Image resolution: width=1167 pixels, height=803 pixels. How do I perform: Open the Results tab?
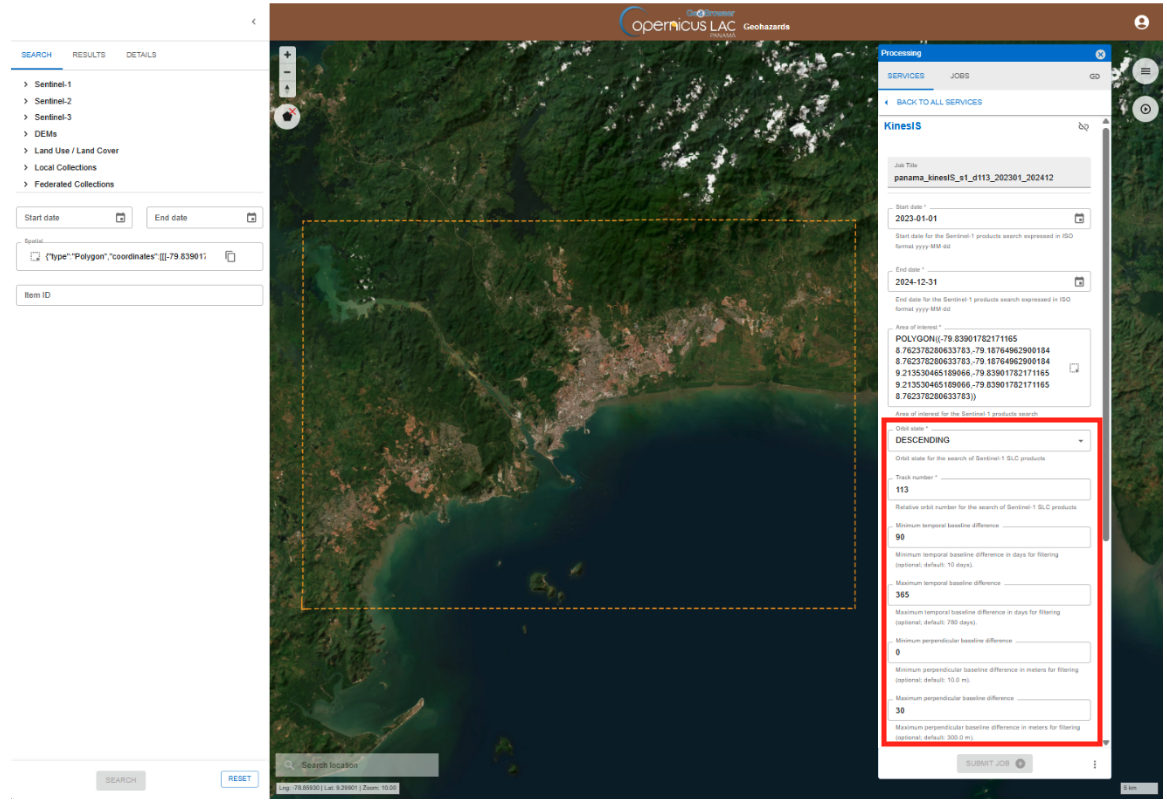(x=89, y=55)
